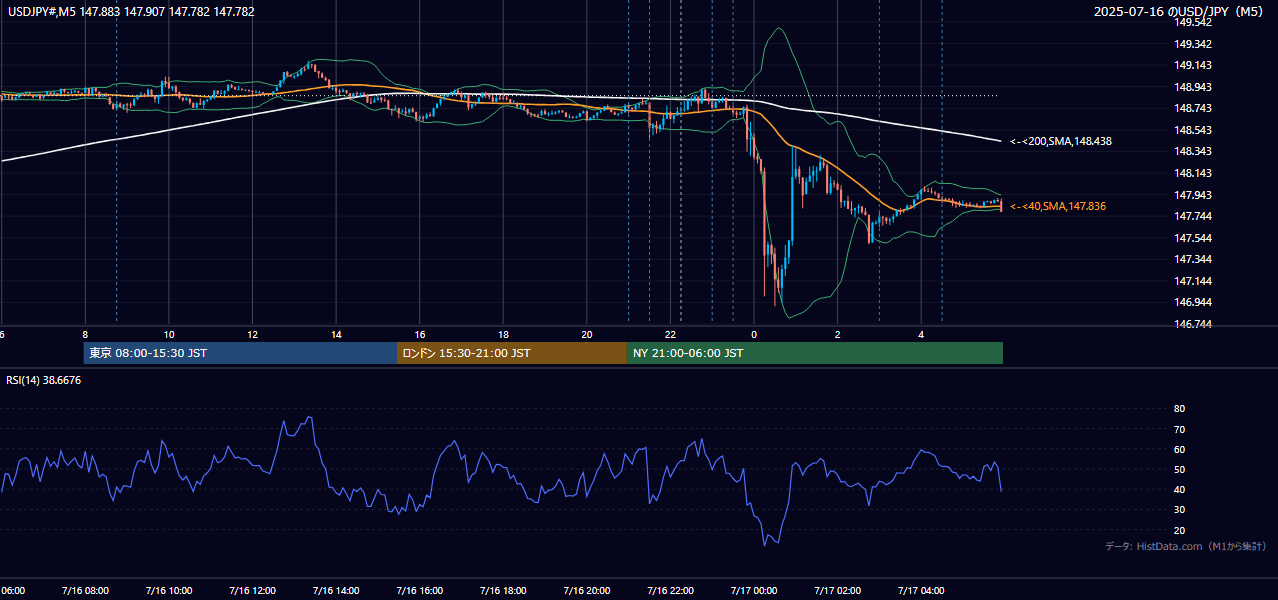Select the 7/16 22:00 date label
This screenshot has height=600, width=1278.
coord(670,590)
